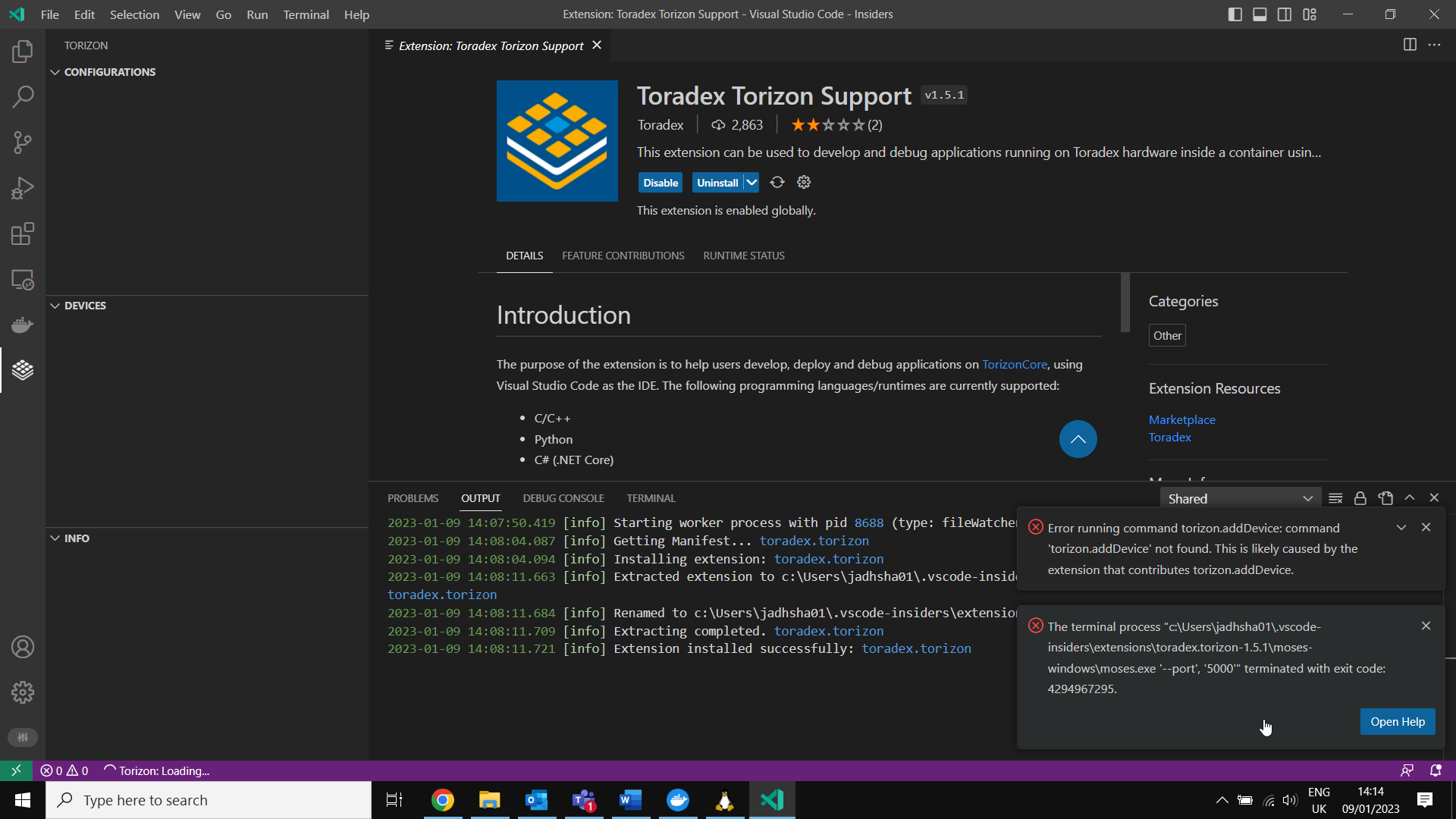Click the Windows taskbar search box
Image resolution: width=1456 pixels, height=819 pixels.
[209, 800]
